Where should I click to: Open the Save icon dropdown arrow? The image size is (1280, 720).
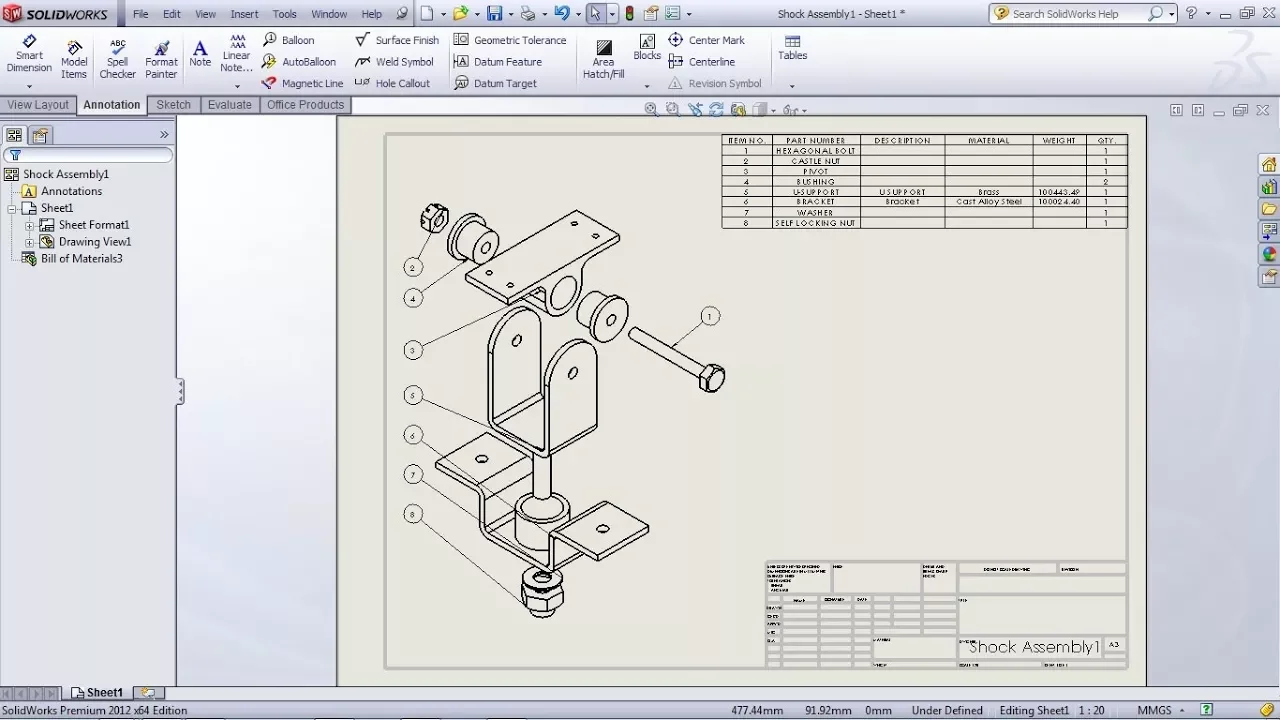[x=509, y=15]
